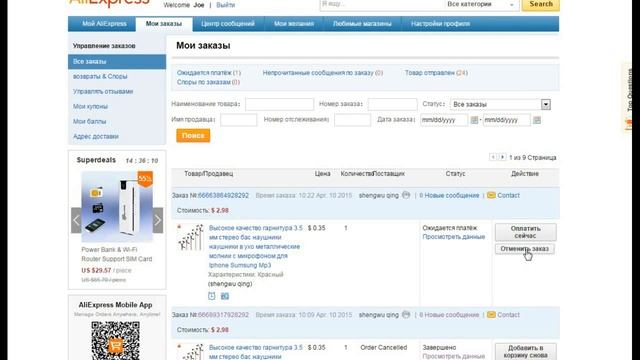Open the end date calendar picker icon

click(x=537, y=120)
